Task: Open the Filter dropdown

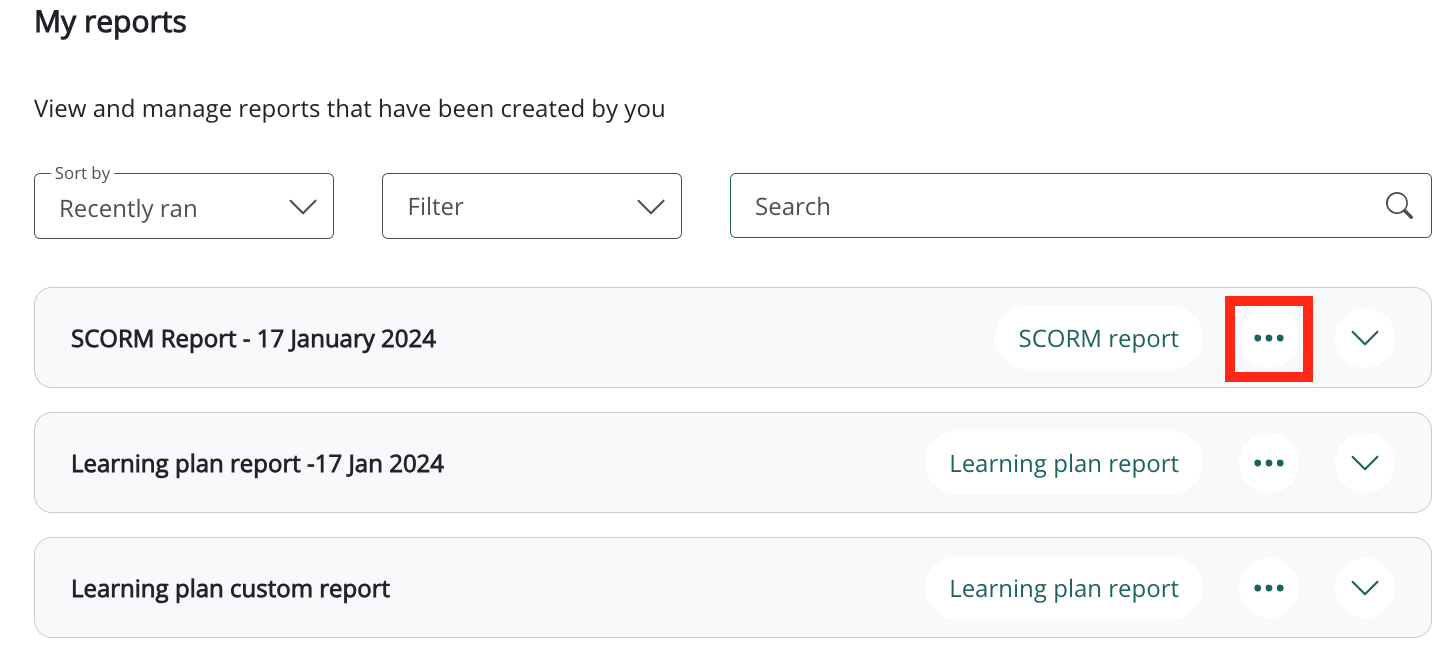Action: [x=531, y=207]
